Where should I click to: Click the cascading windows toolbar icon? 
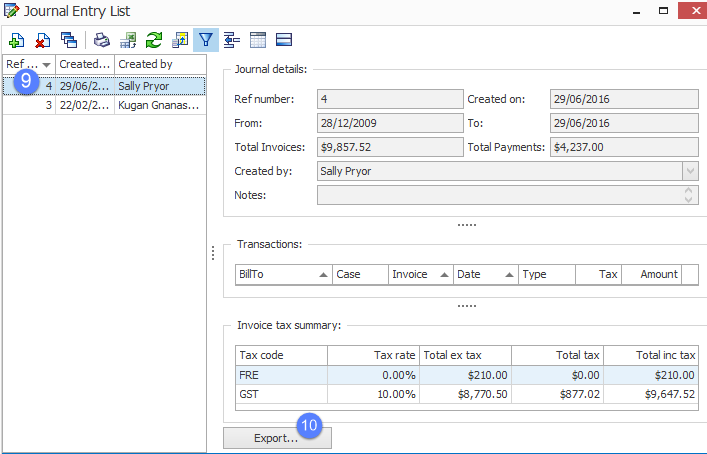(x=68, y=40)
